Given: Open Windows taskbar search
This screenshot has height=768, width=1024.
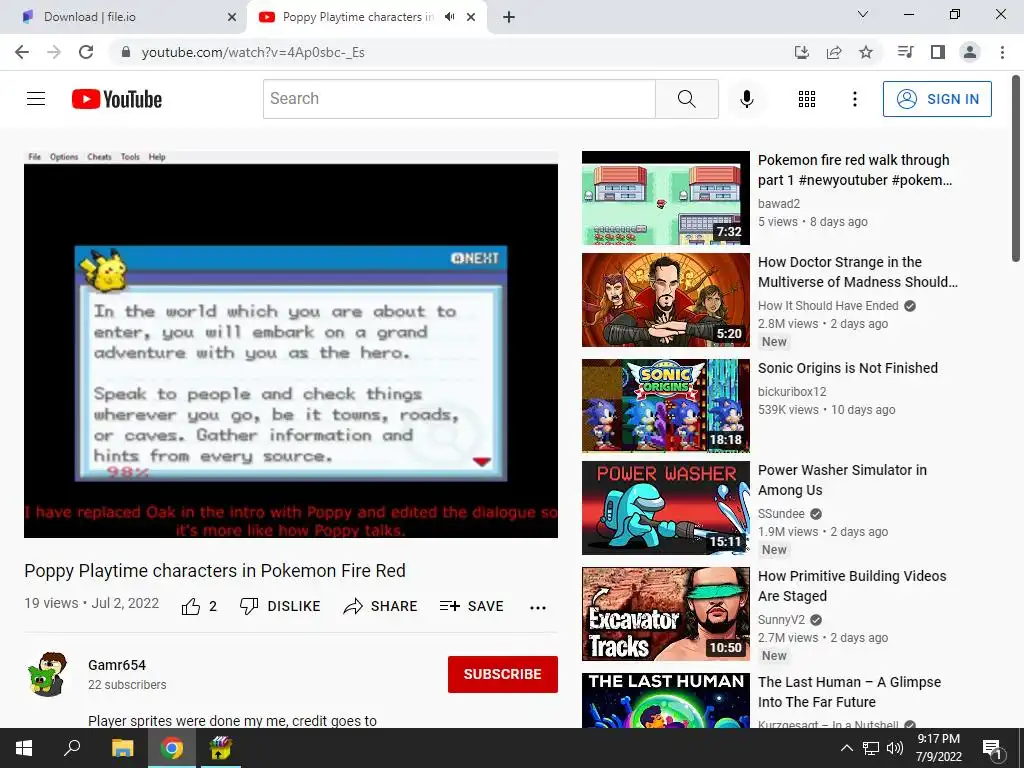Looking at the screenshot, I should click(72, 748).
